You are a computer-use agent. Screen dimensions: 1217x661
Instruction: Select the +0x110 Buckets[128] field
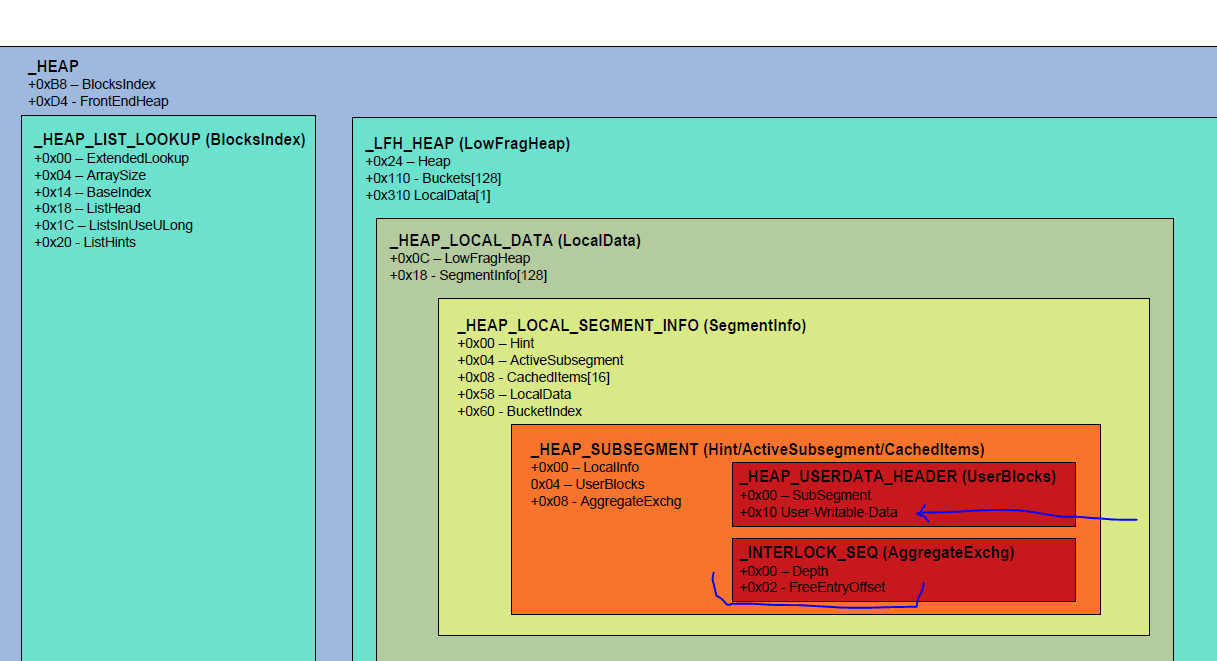pyautogui.click(x=433, y=178)
